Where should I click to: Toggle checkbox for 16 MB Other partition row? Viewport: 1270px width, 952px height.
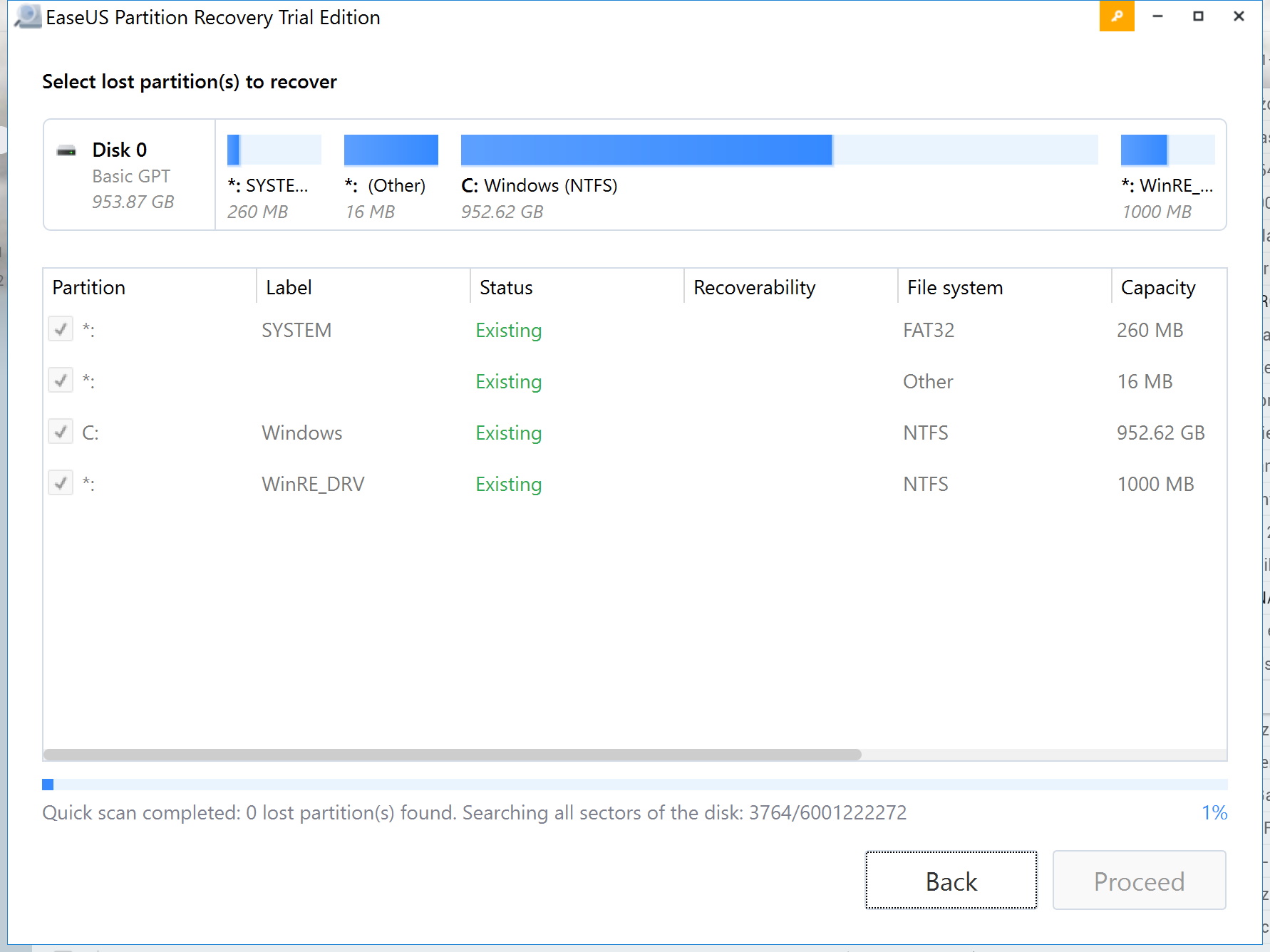[61, 381]
